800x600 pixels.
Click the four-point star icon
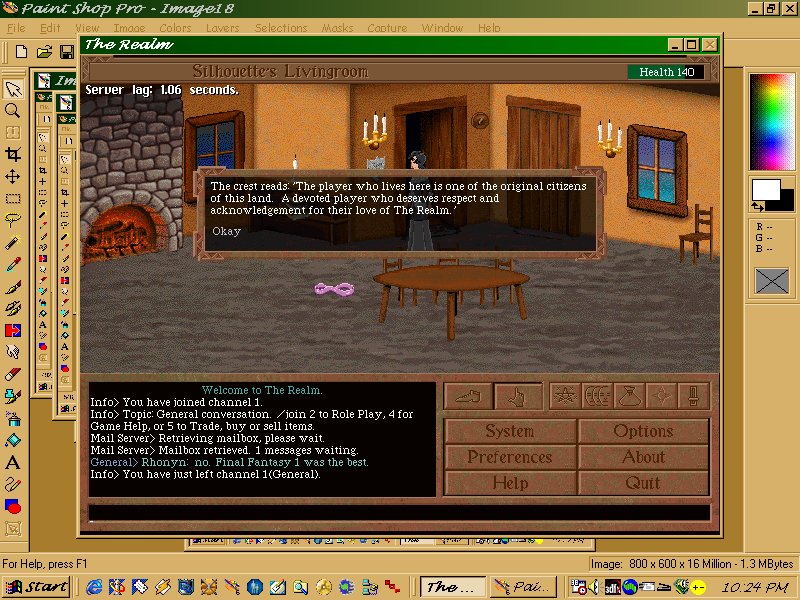tap(661, 396)
